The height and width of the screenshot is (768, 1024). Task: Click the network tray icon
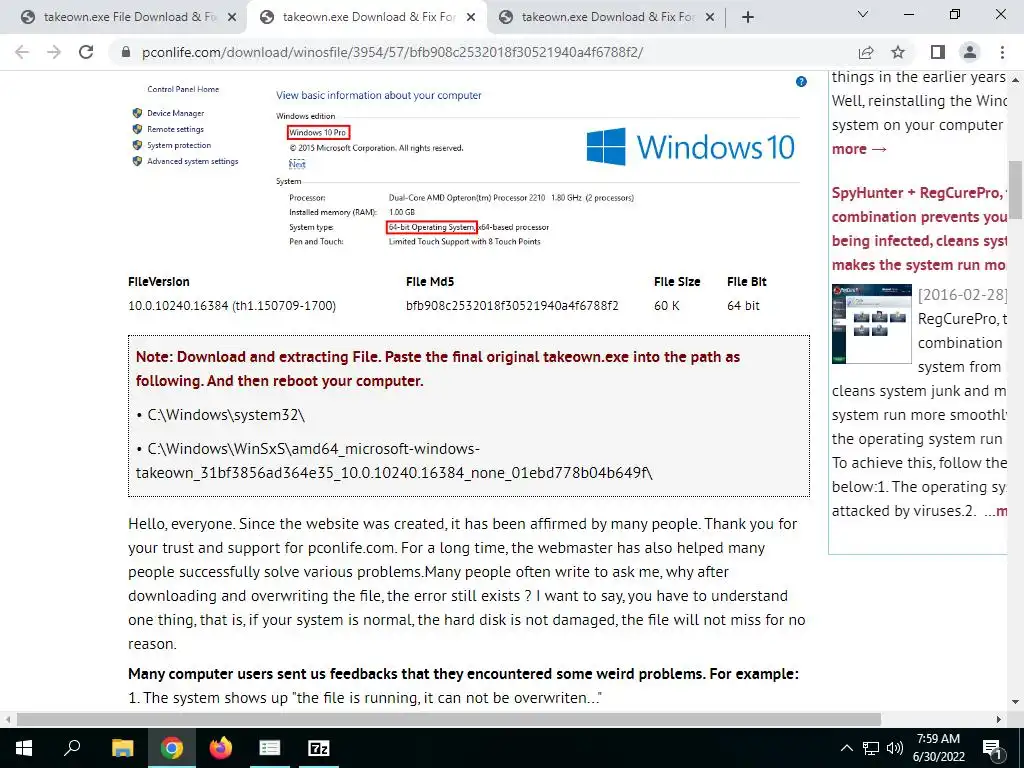[x=871, y=748]
